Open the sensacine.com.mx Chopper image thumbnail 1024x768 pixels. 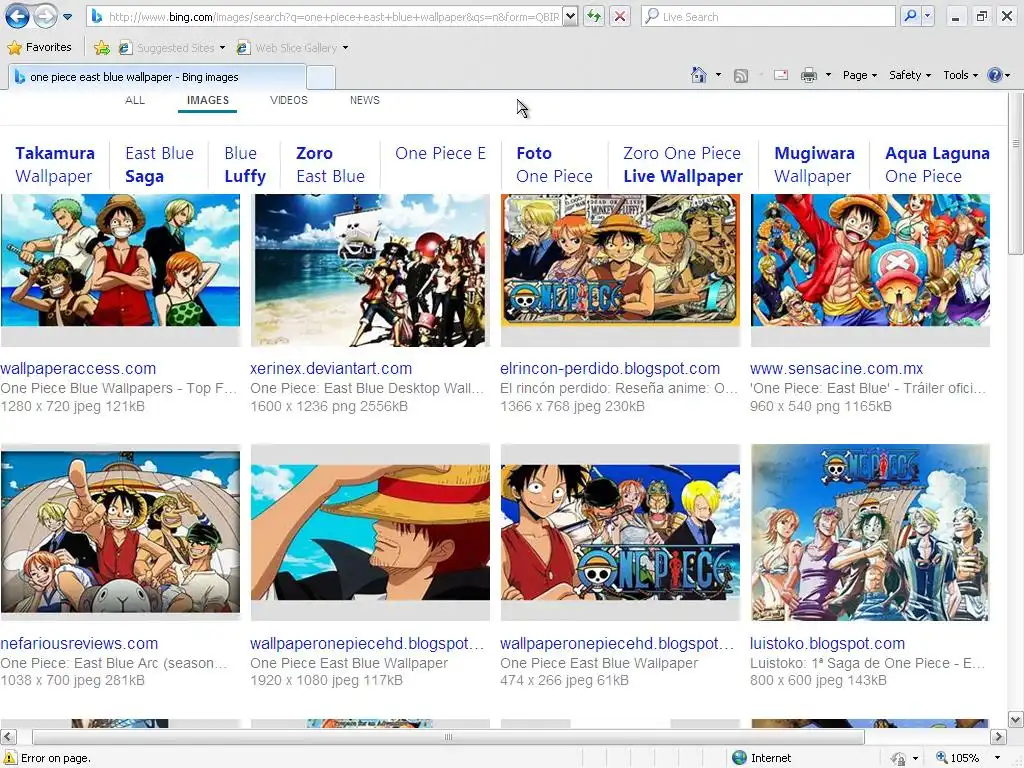[x=871, y=260]
